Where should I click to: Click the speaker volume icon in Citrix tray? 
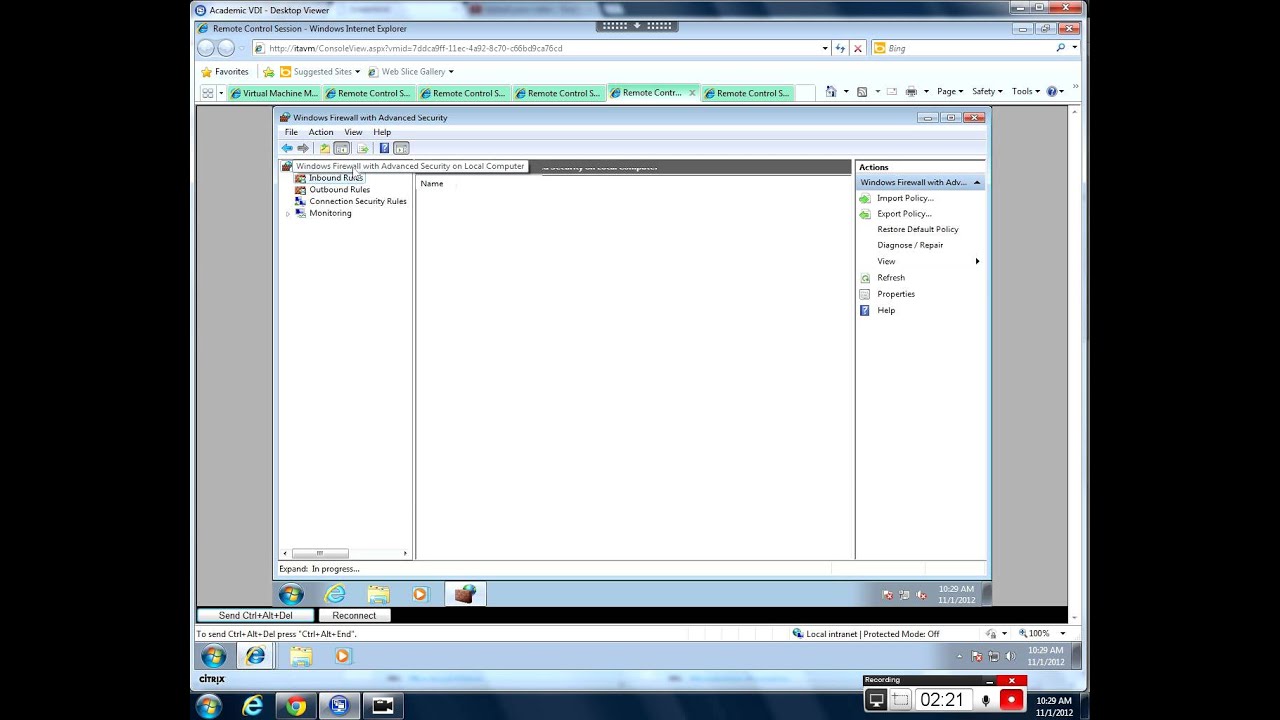tap(1010, 656)
